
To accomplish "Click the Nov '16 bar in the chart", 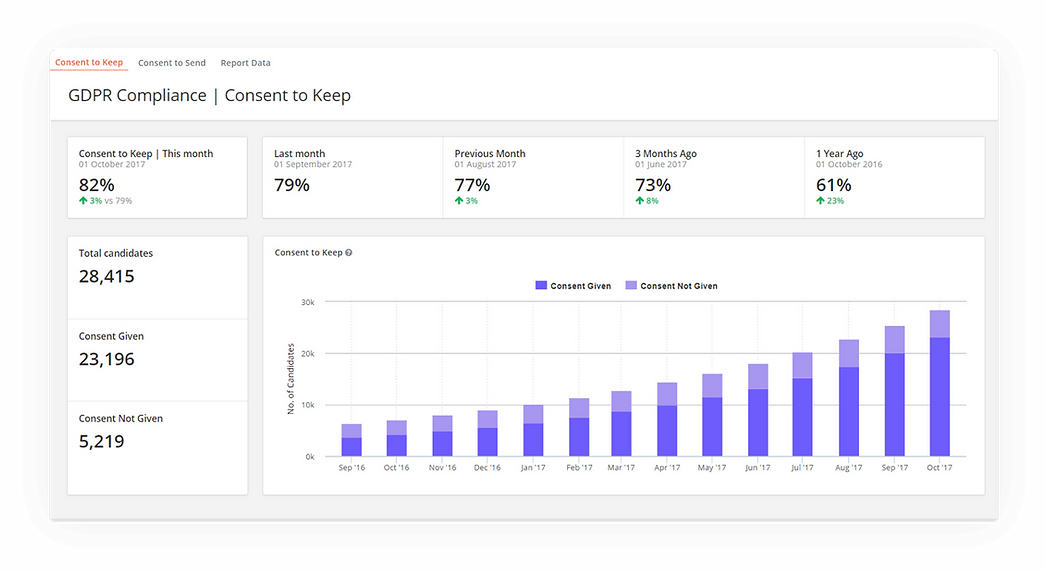I will coord(442,436).
